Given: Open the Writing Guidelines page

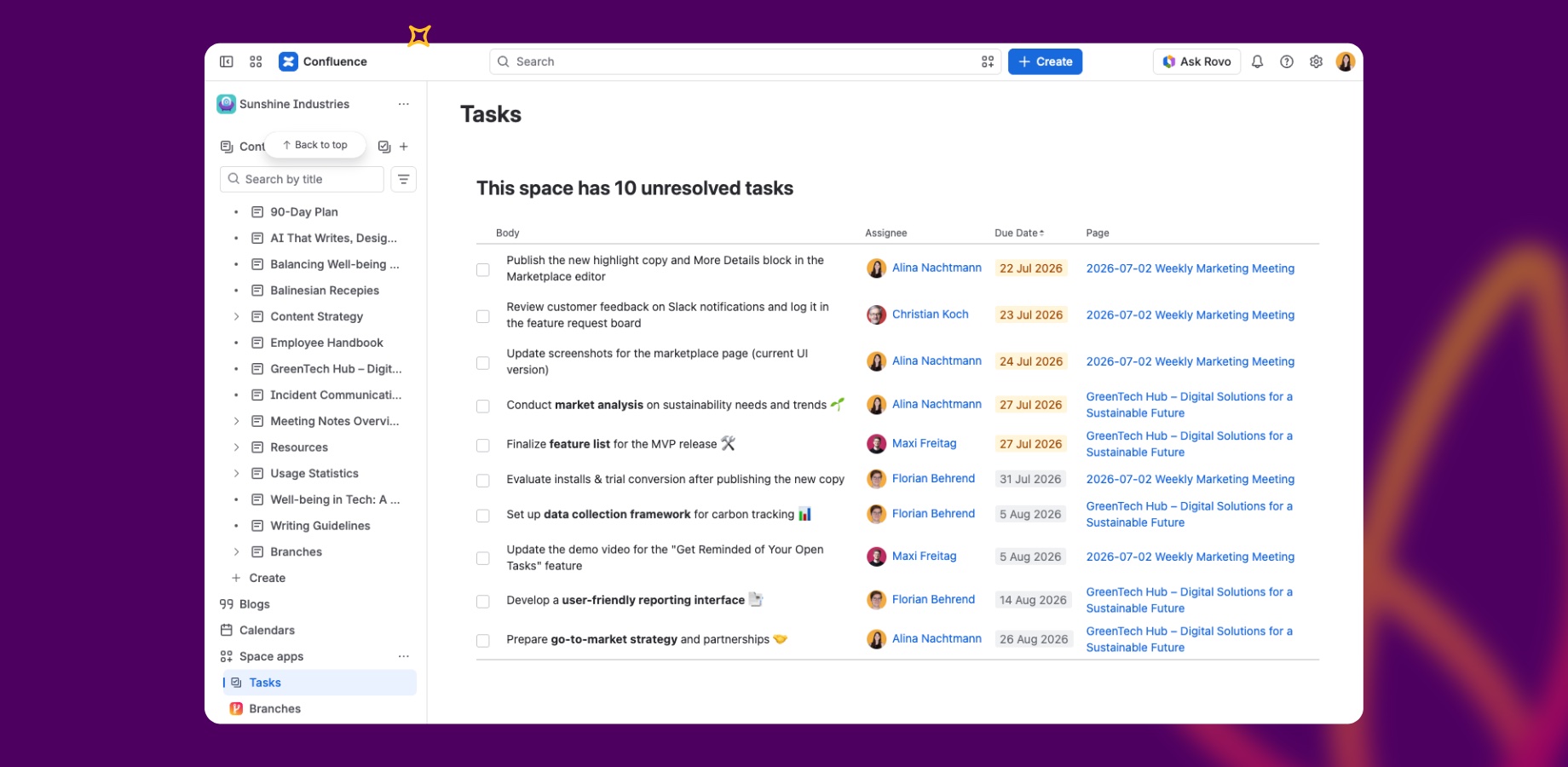Looking at the screenshot, I should (x=320, y=526).
